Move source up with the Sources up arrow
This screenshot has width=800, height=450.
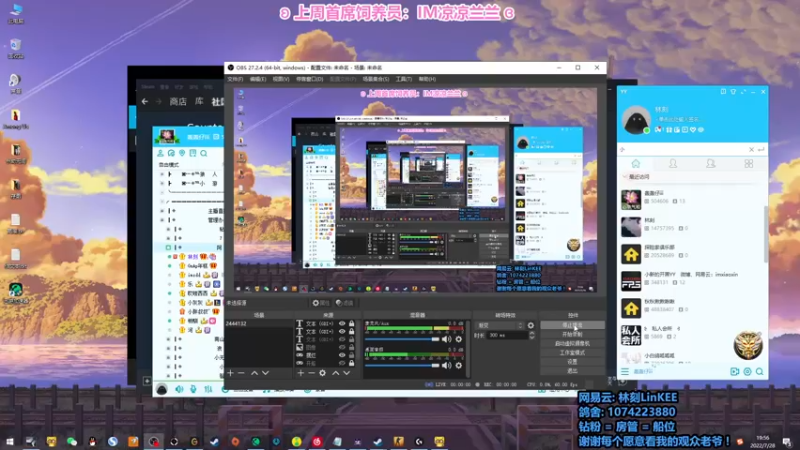335,373
